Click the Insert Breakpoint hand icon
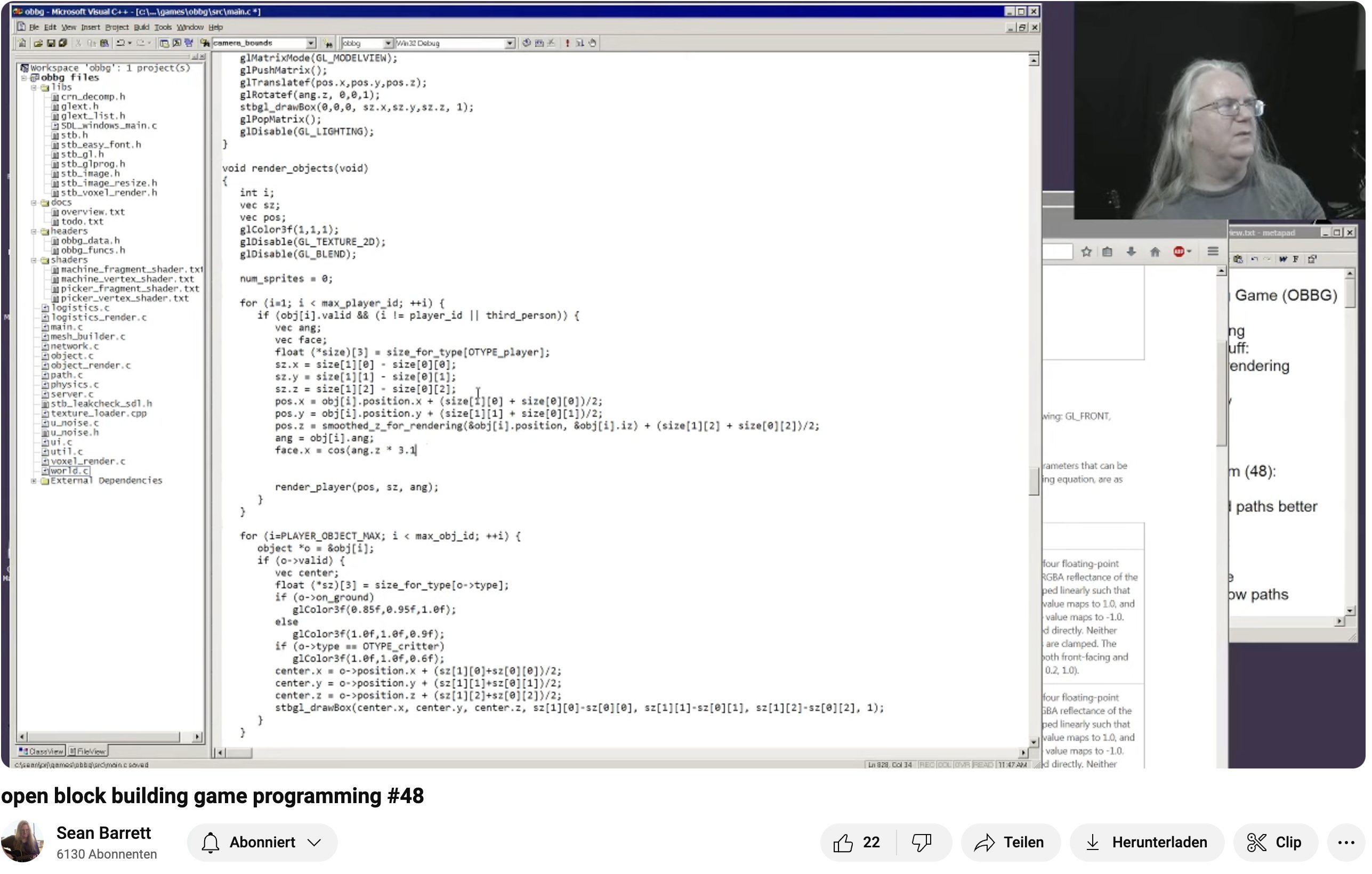1372x874 pixels. coord(594,43)
